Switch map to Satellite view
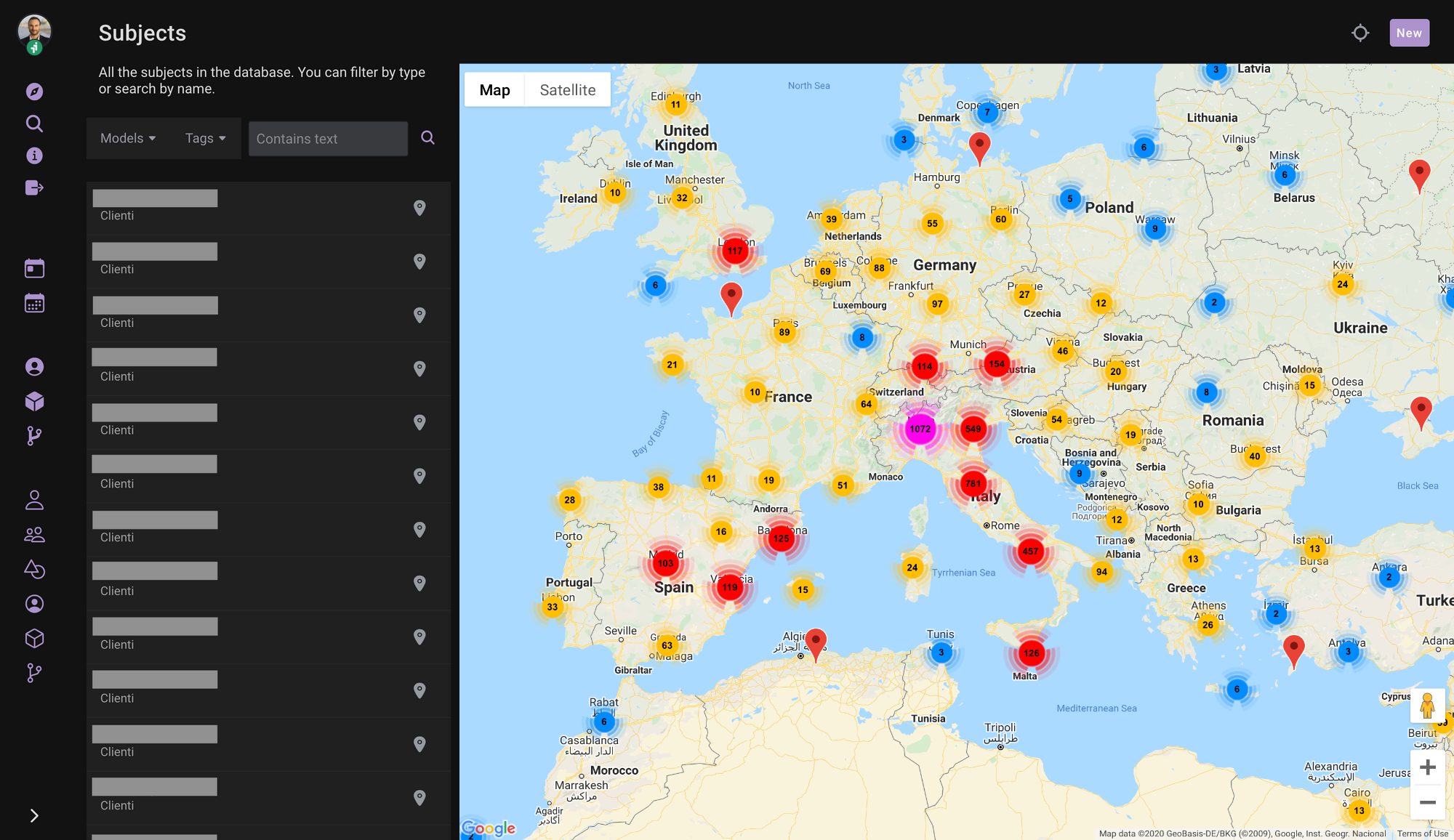Viewport: 1454px width, 840px height. (567, 90)
